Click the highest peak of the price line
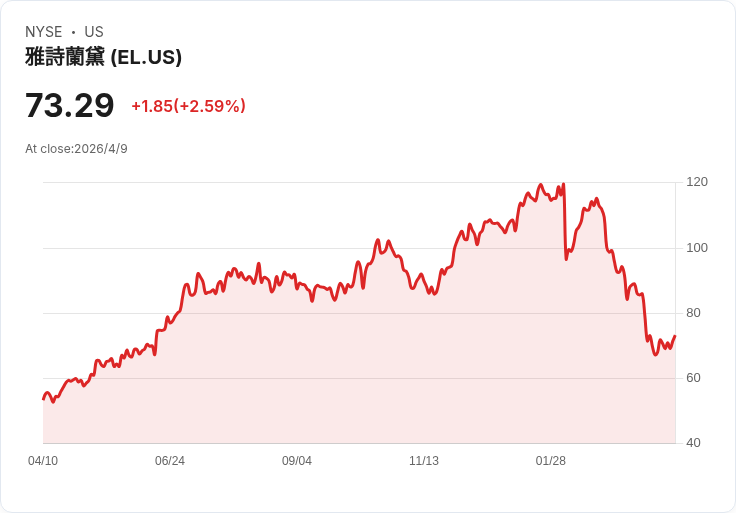736x513 pixels. click(540, 185)
